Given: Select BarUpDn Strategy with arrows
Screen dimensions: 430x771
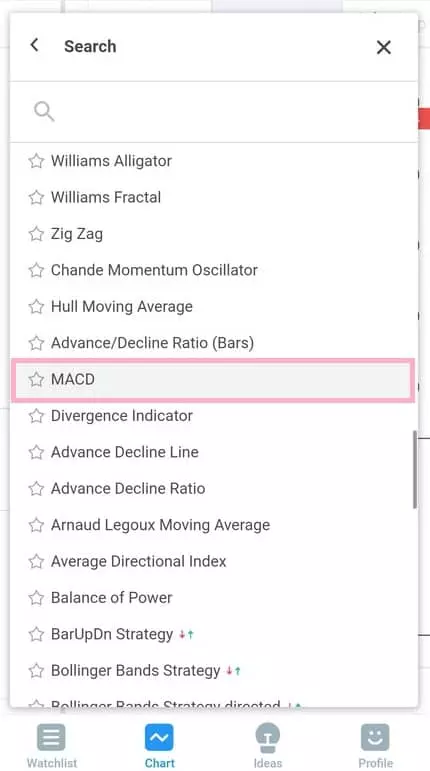Looking at the screenshot, I should pos(214,634).
